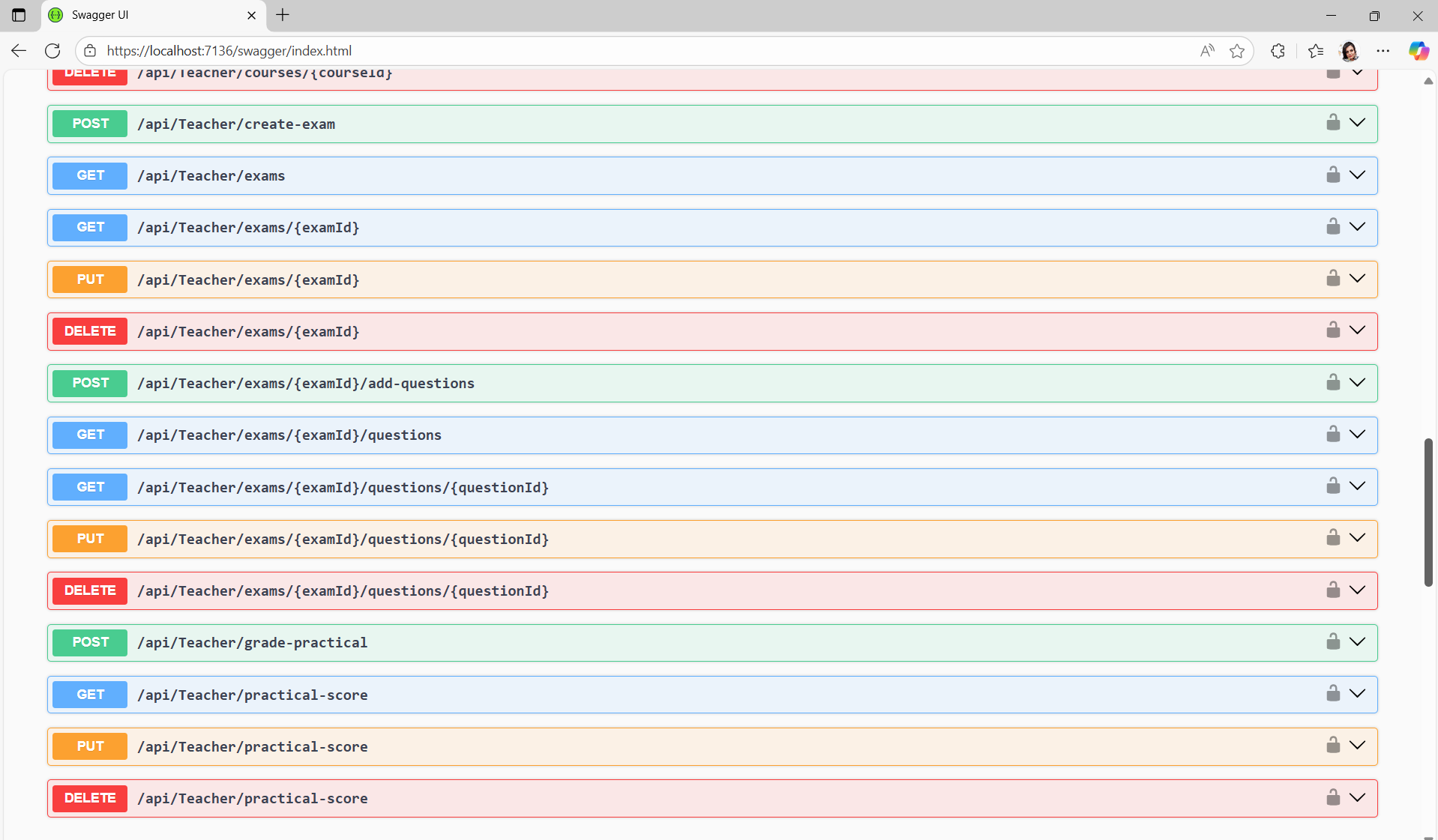Click DELETE questions/{questionId} endpoint path
Screen dimensions: 1438x840
tap(343, 591)
